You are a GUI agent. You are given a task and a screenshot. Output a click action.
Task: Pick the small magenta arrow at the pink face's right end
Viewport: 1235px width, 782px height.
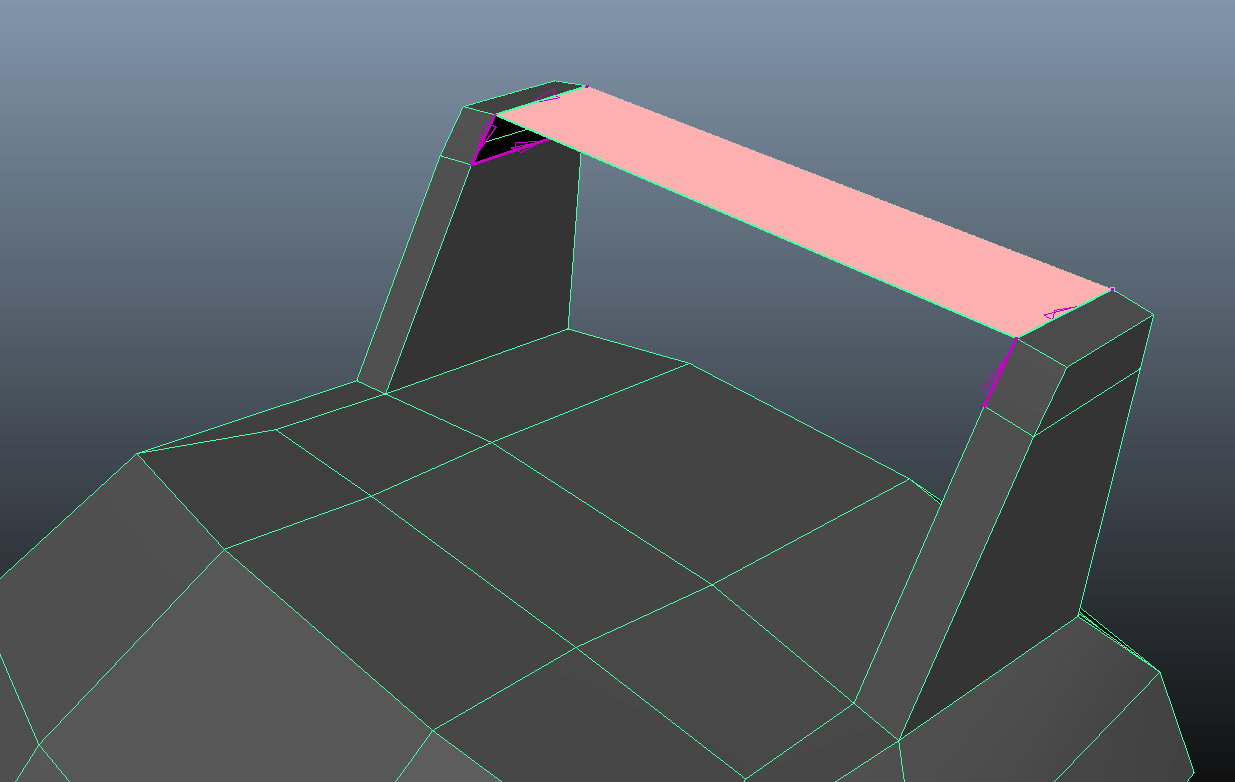(1058, 313)
